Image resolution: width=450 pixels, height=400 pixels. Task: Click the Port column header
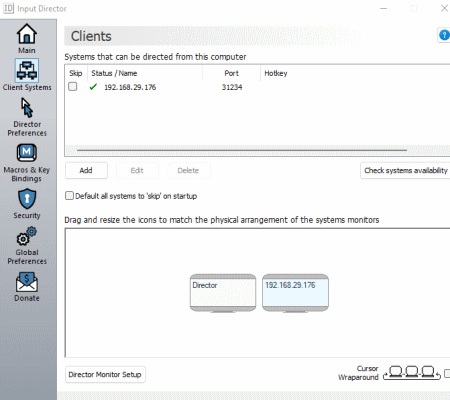click(231, 73)
